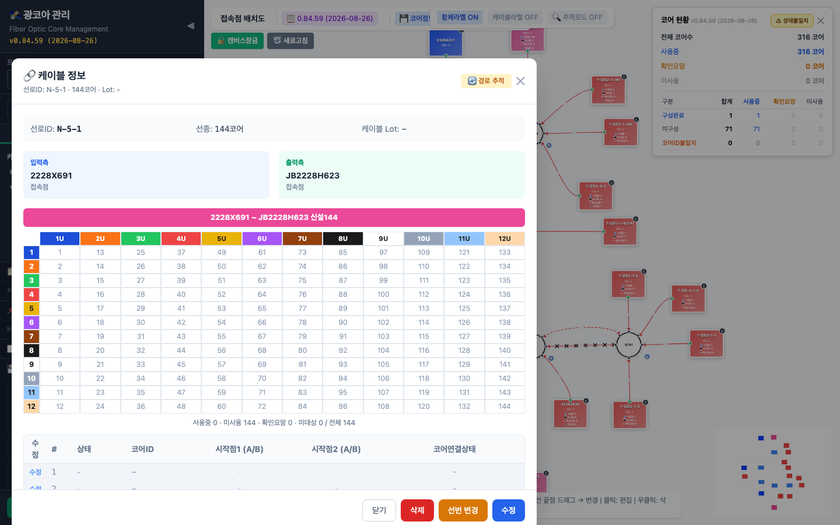Click 미구성 row in 코어 현황
The width and height of the screenshot is (840, 525).
(742, 129)
